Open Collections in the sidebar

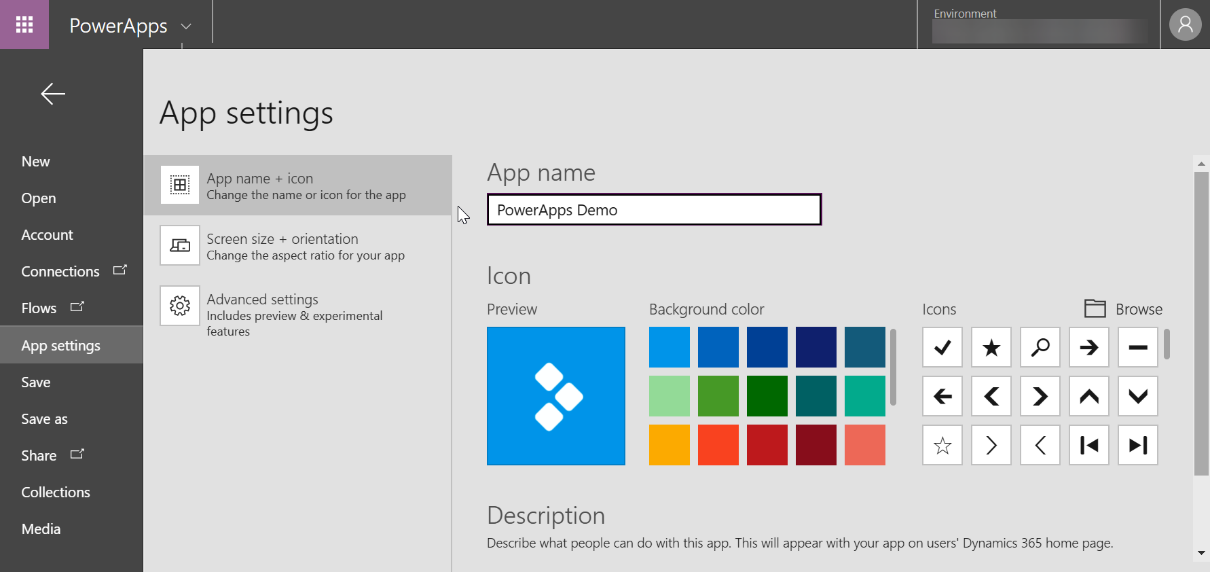click(56, 492)
